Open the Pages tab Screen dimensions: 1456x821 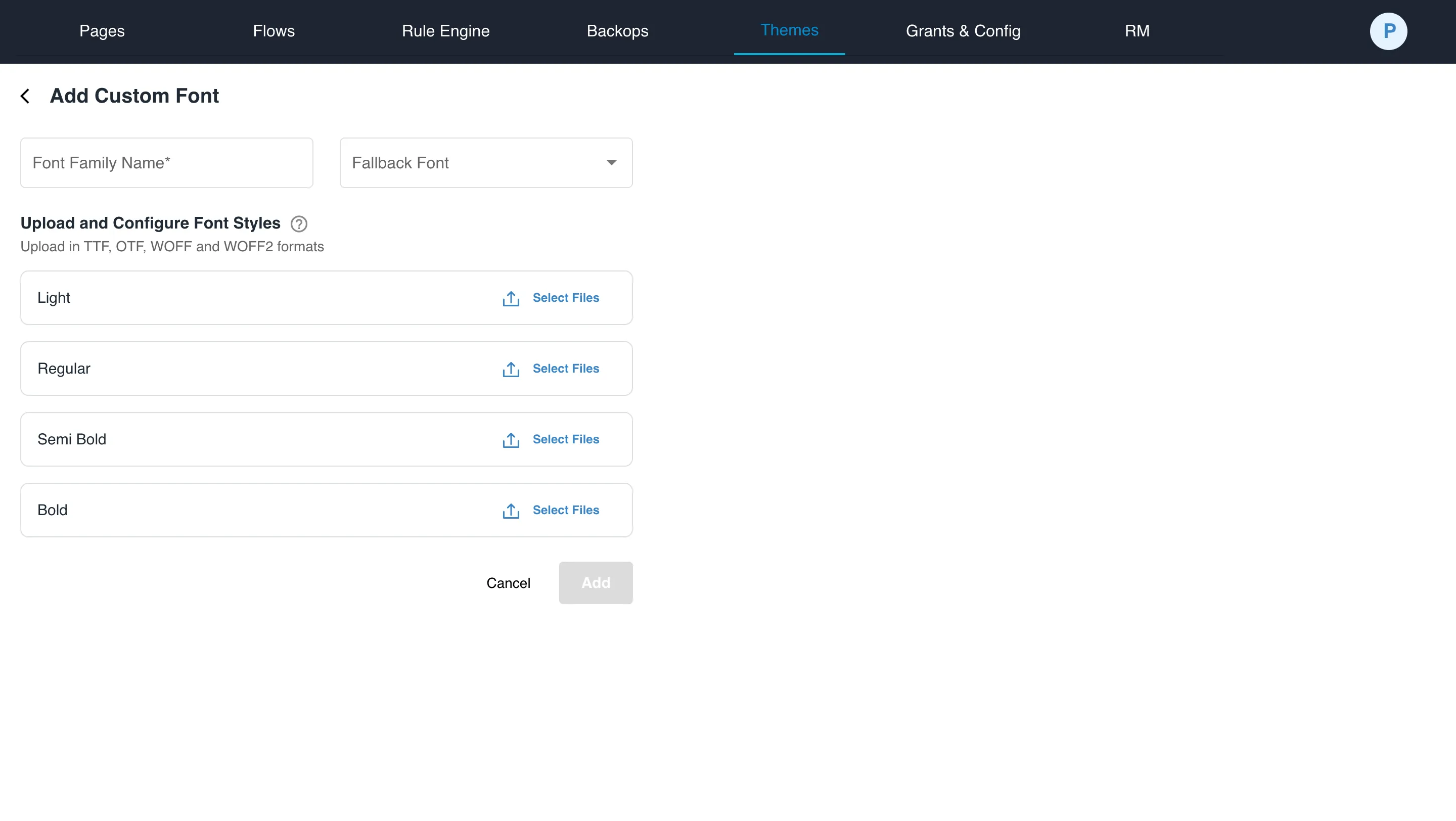tap(102, 31)
